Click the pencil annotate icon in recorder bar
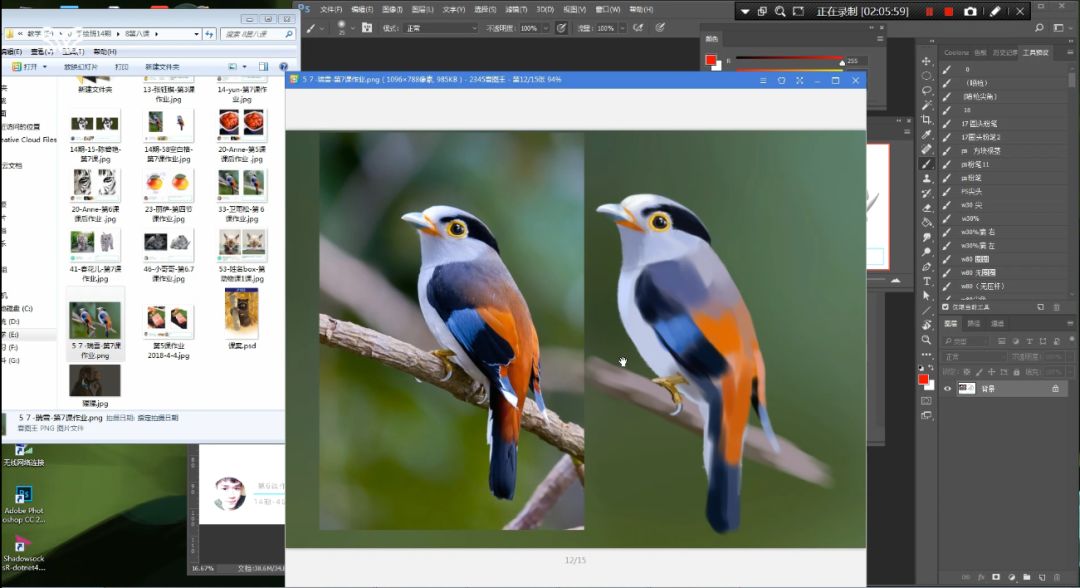 995,11
